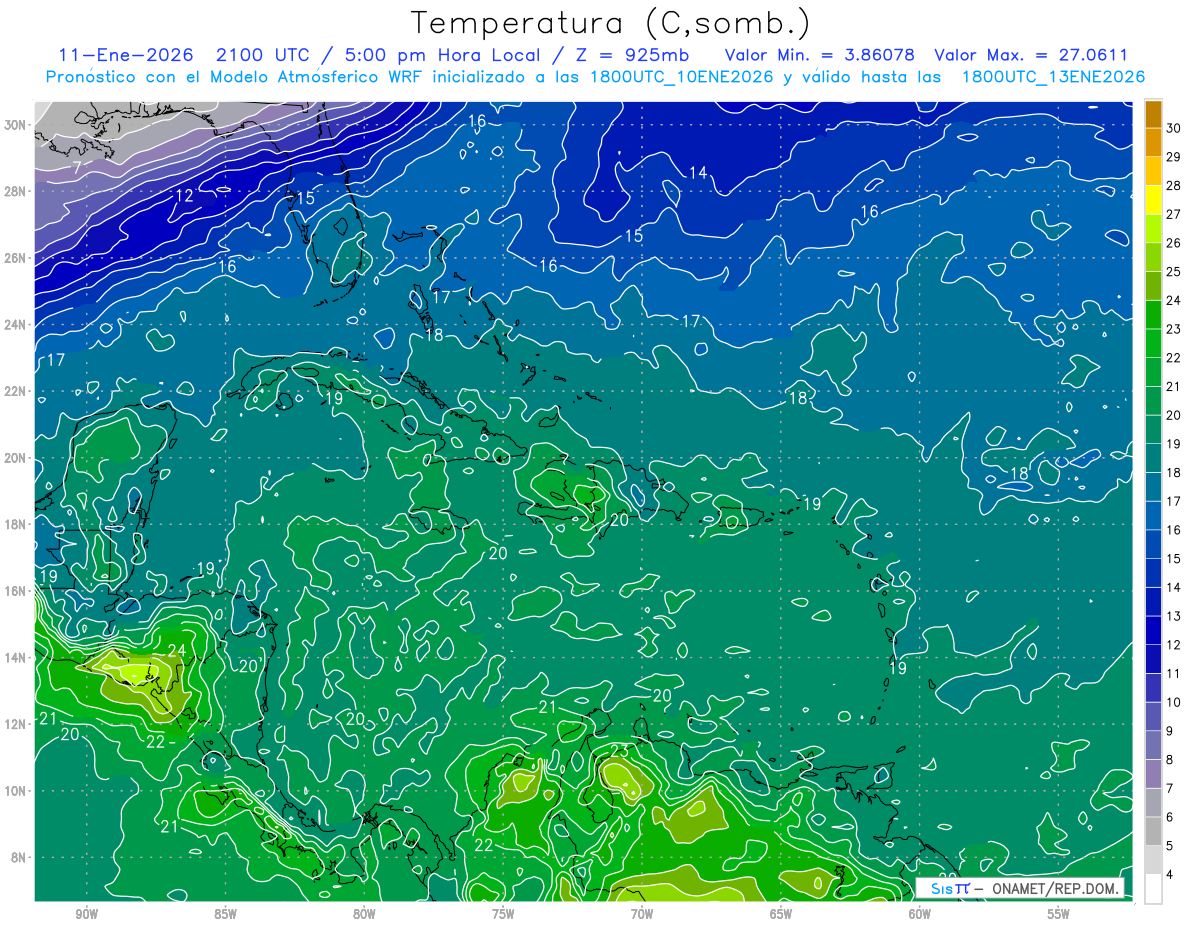Click the '8N' latitude axis label
The width and height of the screenshot is (1200, 927).
point(20,857)
